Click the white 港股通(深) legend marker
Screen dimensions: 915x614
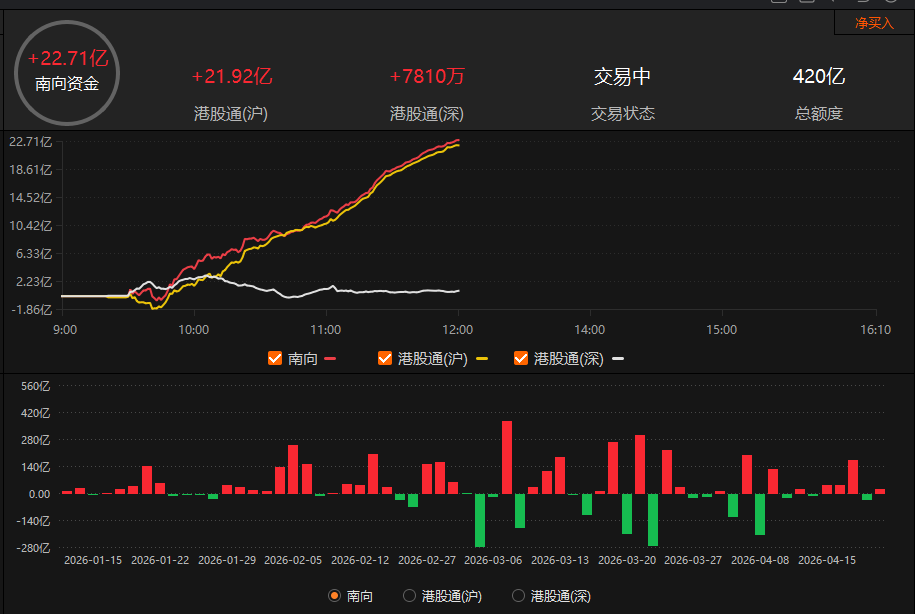[618, 358]
